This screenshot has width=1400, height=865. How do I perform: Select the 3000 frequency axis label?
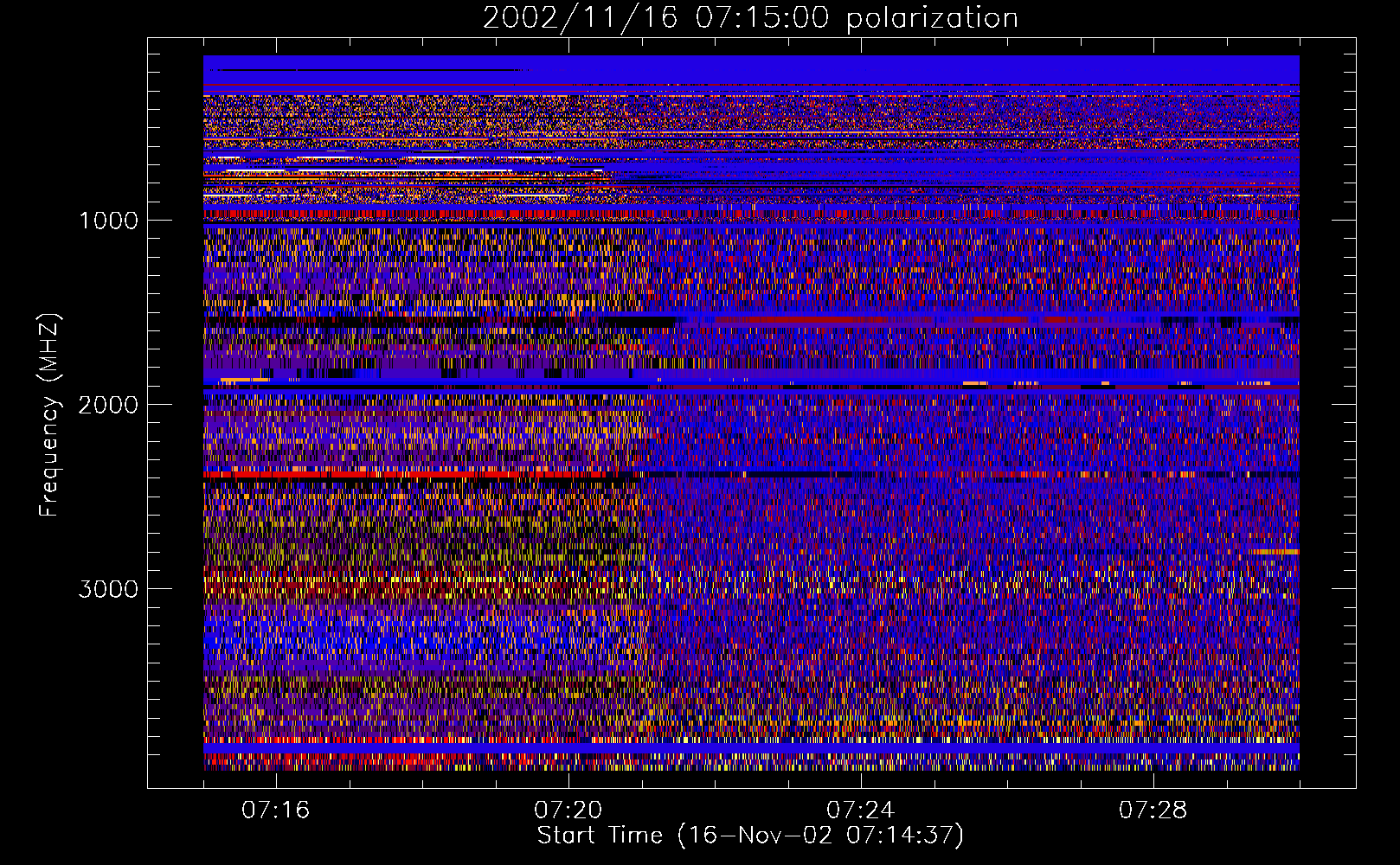[x=108, y=589]
